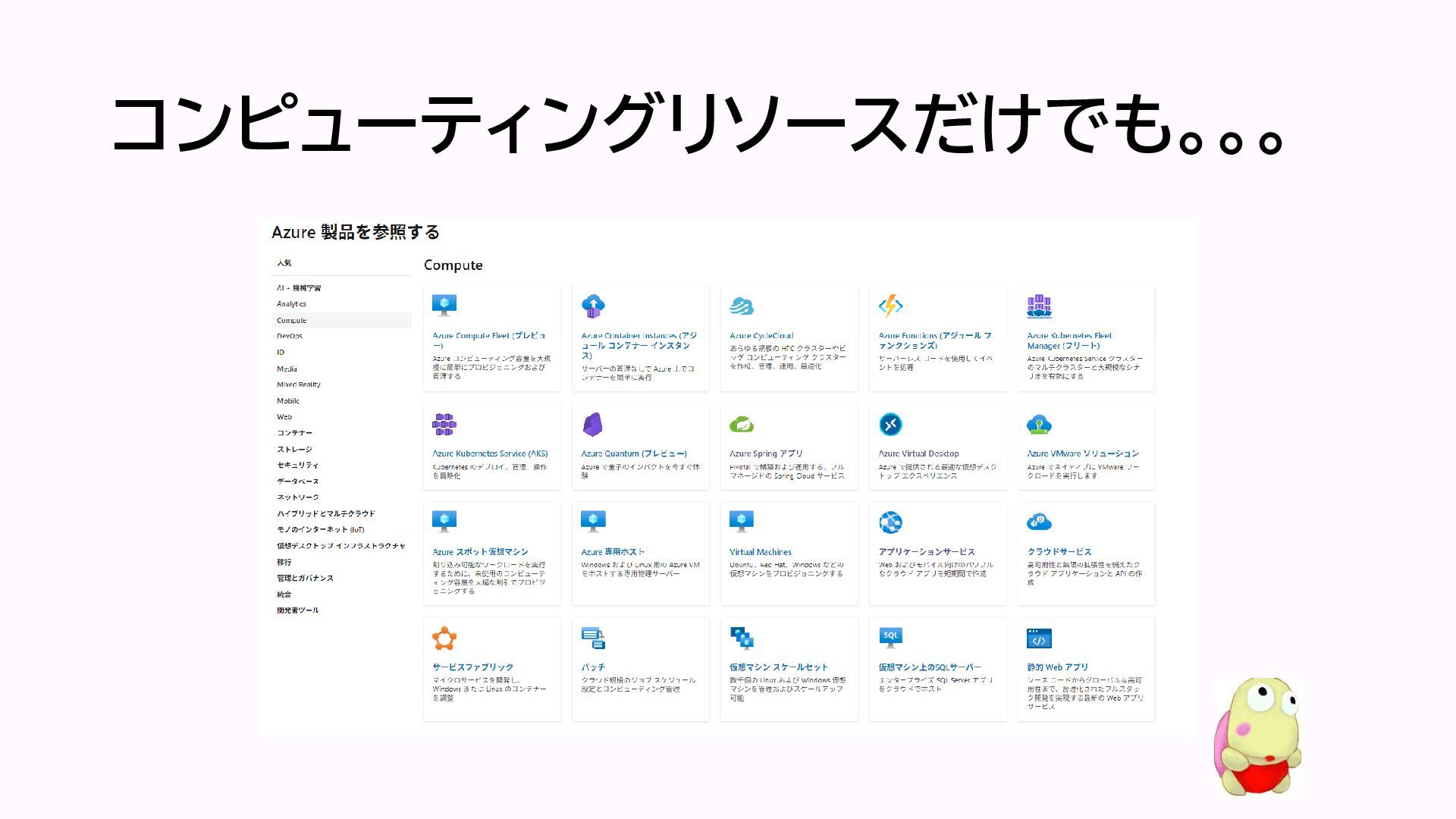Click the Cloud Services gear cloud icon

tap(1039, 522)
